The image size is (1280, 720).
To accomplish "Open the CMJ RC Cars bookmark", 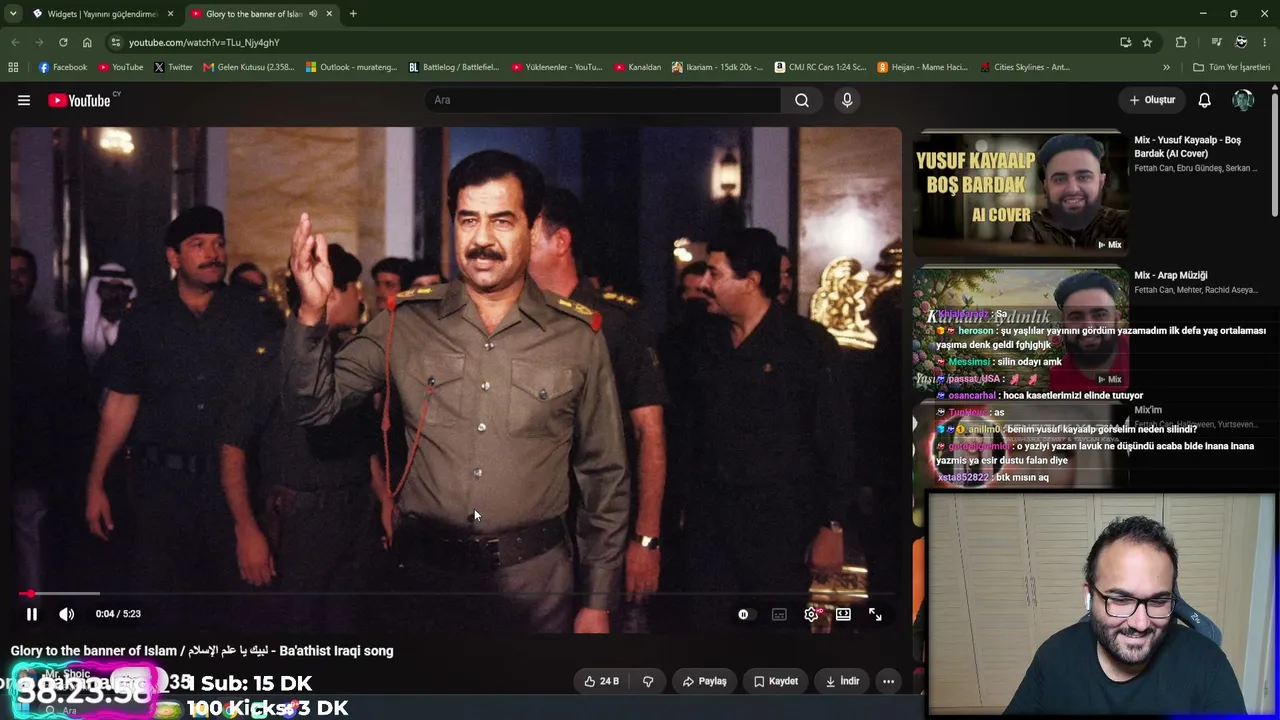I will pyautogui.click(x=820, y=67).
